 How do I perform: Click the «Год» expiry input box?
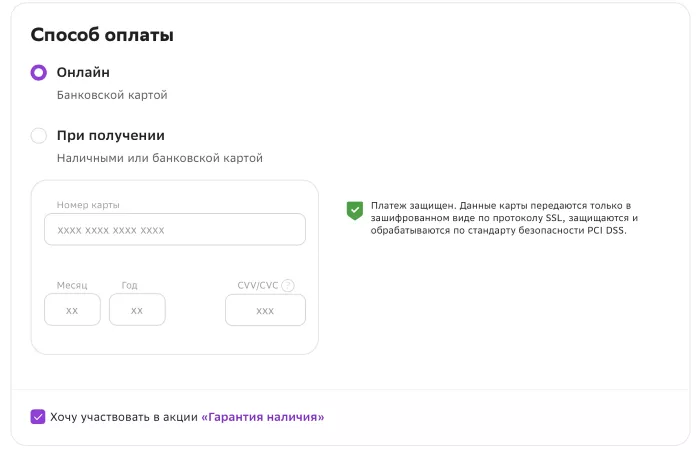pyautogui.click(x=137, y=310)
